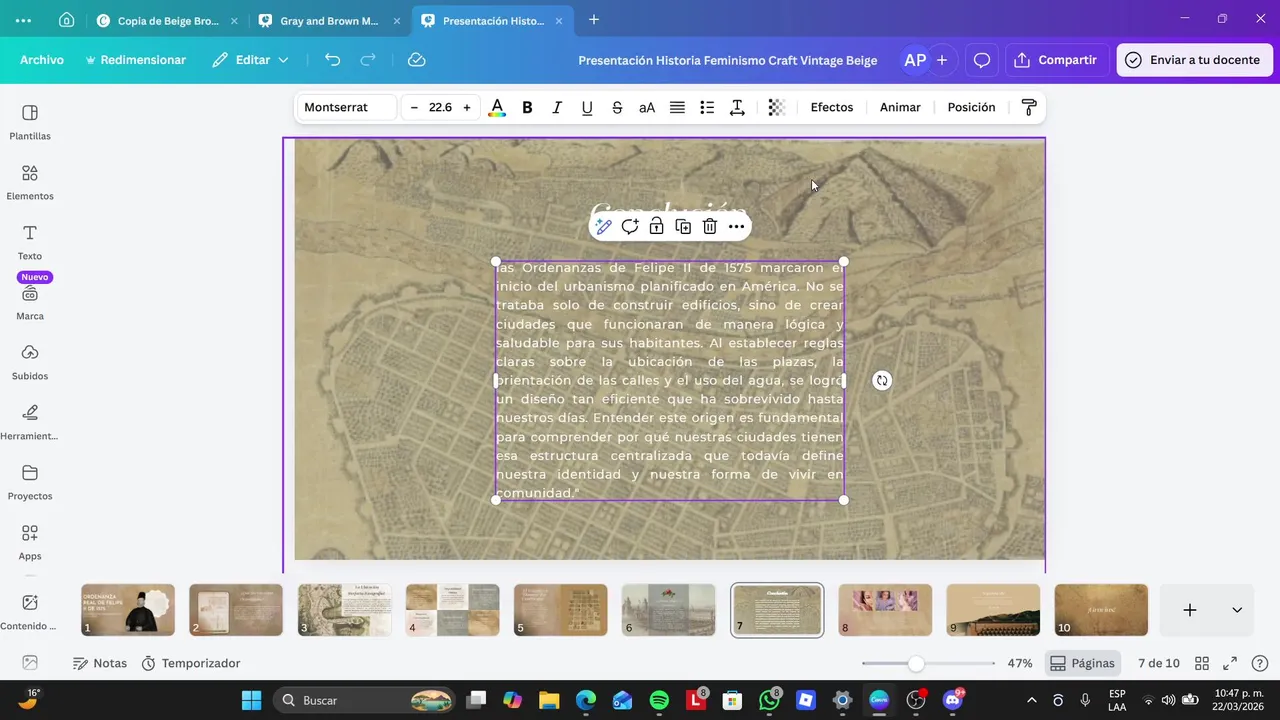The image size is (1280, 720).
Task: Open transparency checkerboard control
Action: pos(776,107)
